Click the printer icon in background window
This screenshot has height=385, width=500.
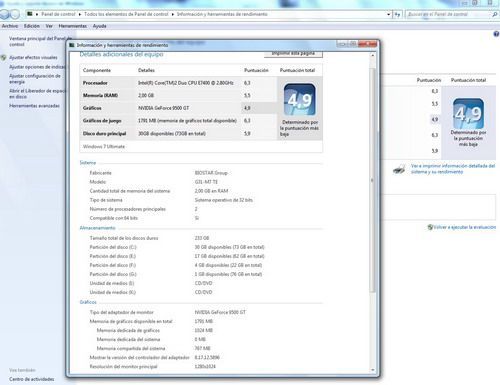399,169
